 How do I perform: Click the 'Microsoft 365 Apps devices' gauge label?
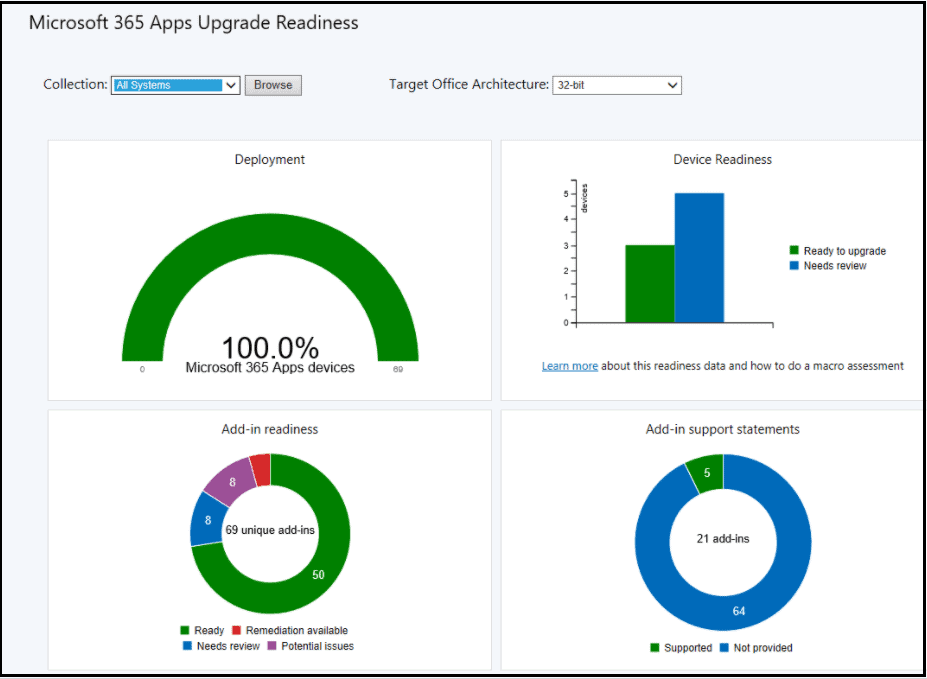click(x=270, y=368)
